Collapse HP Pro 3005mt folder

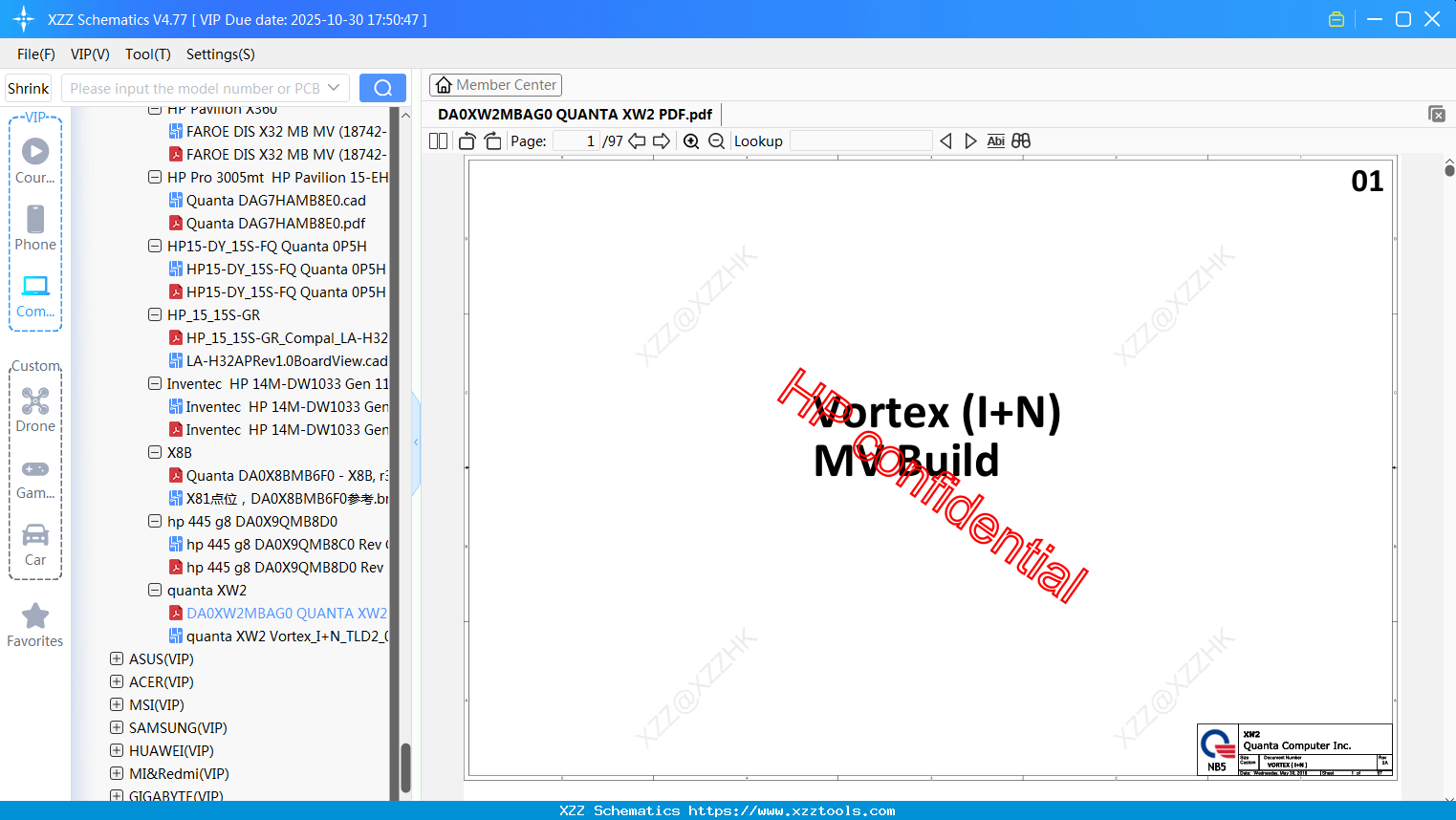click(155, 177)
